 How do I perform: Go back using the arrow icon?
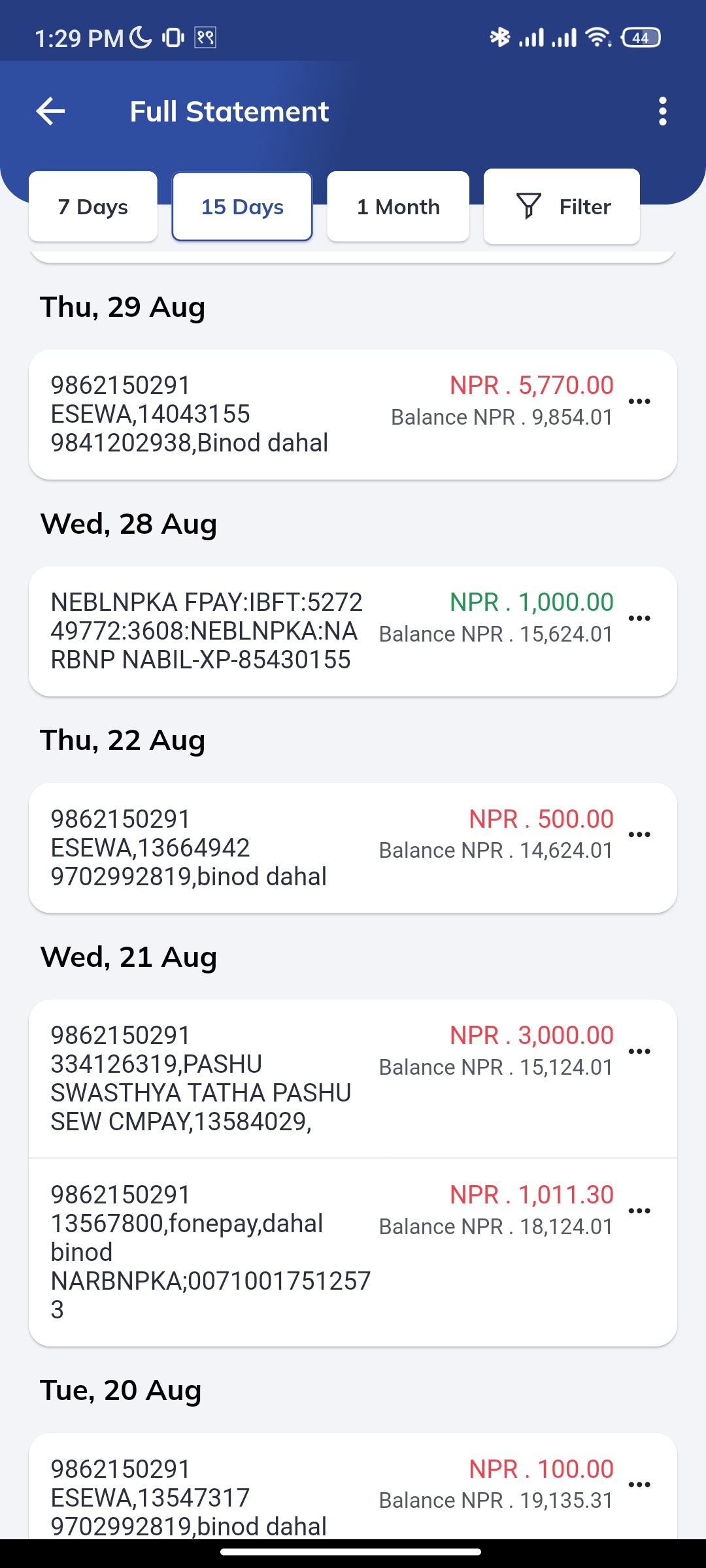50,111
